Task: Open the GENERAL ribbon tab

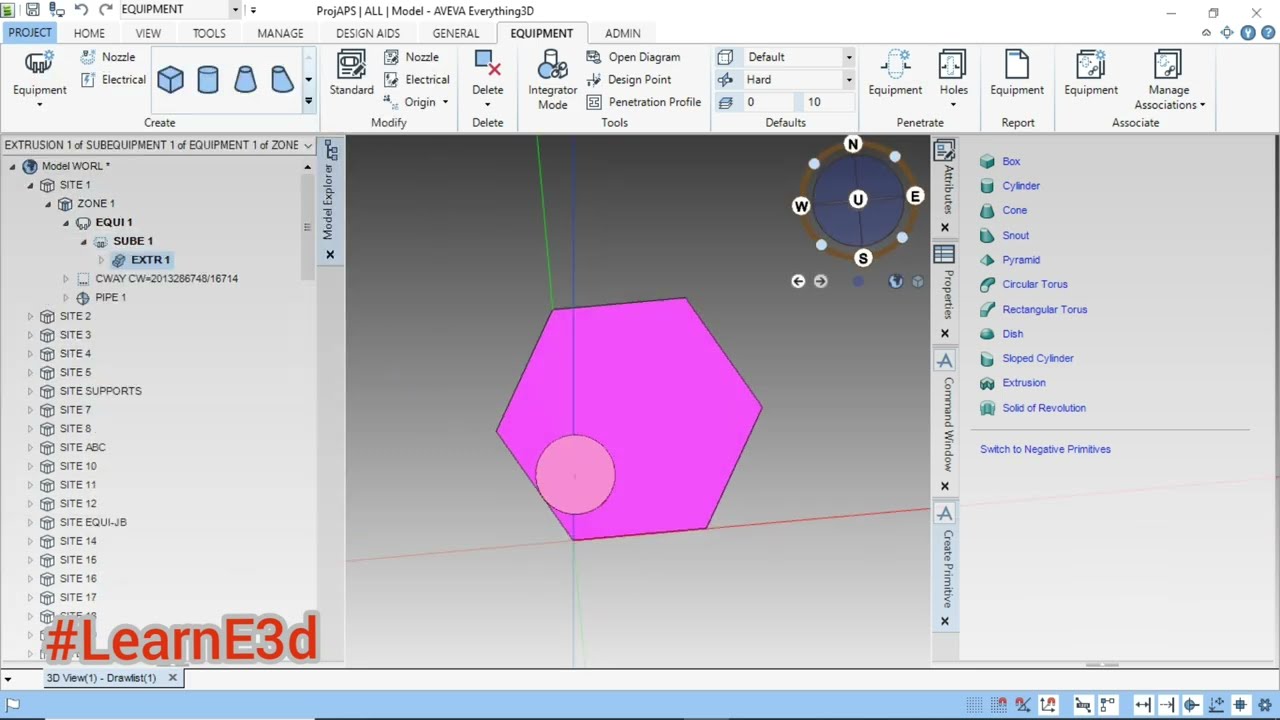Action: 456,33
